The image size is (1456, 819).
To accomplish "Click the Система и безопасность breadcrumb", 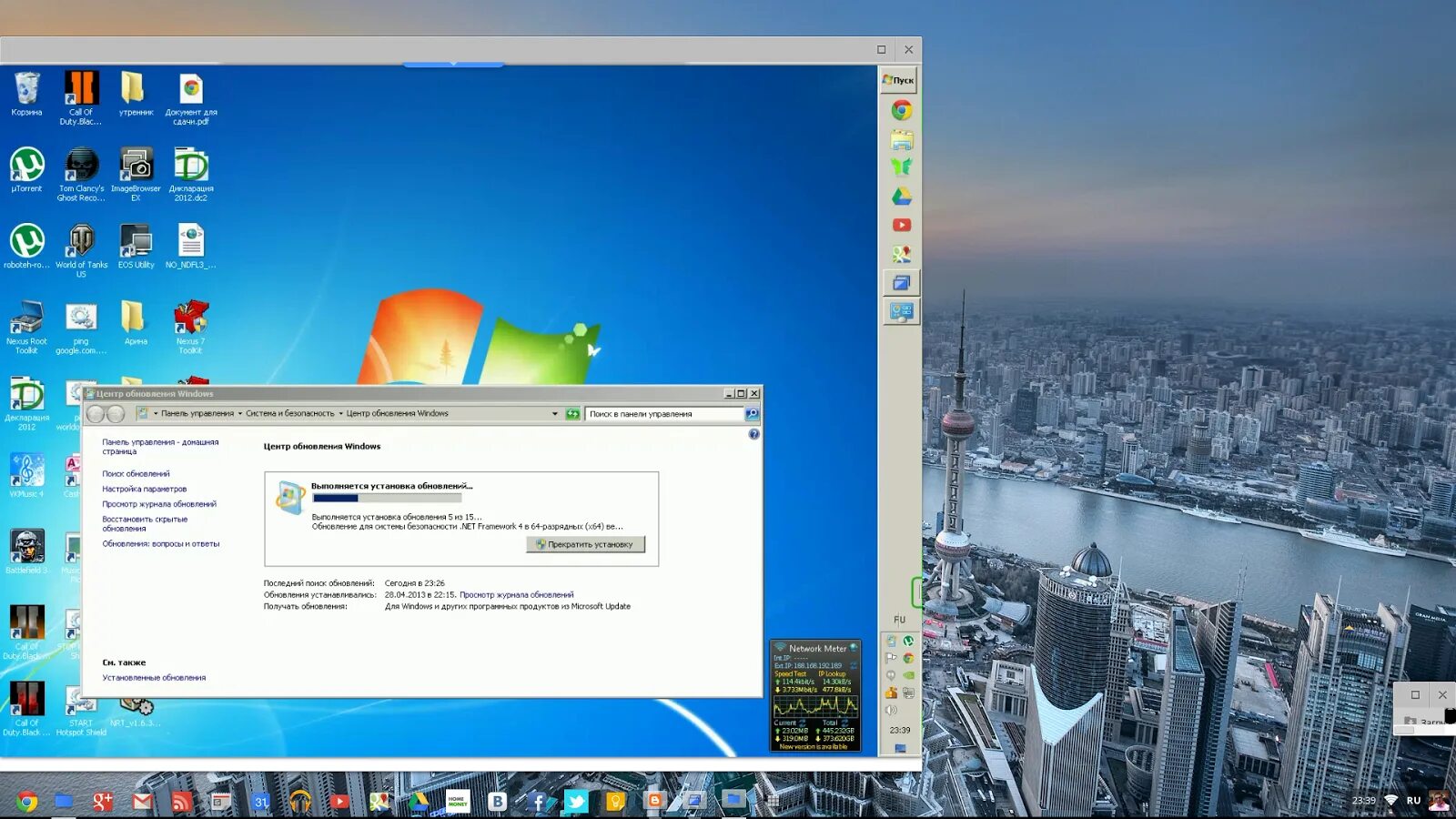I will [289, 414].
